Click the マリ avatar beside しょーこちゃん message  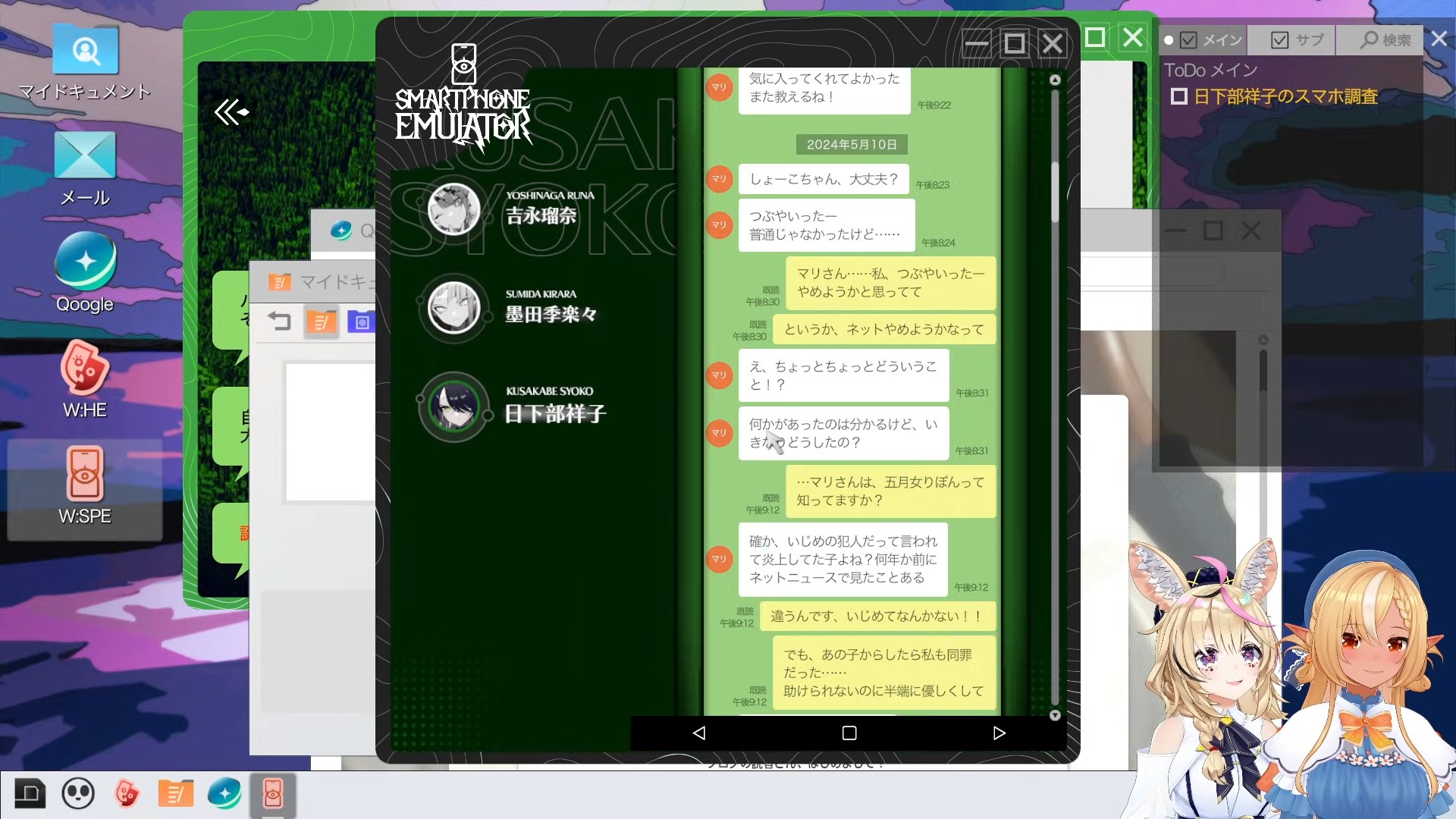point(719,179)
